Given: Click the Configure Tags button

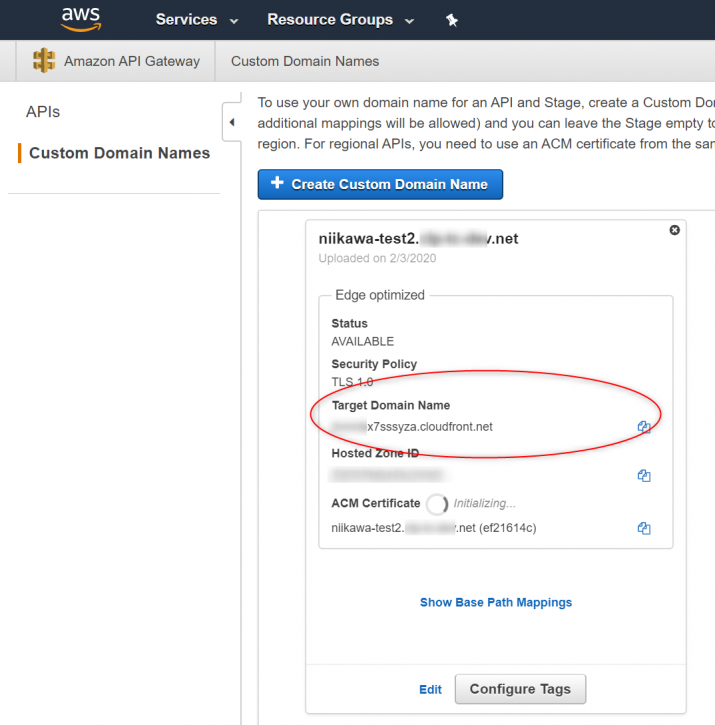Looking at the screenshot, I should tap(520, 689).
